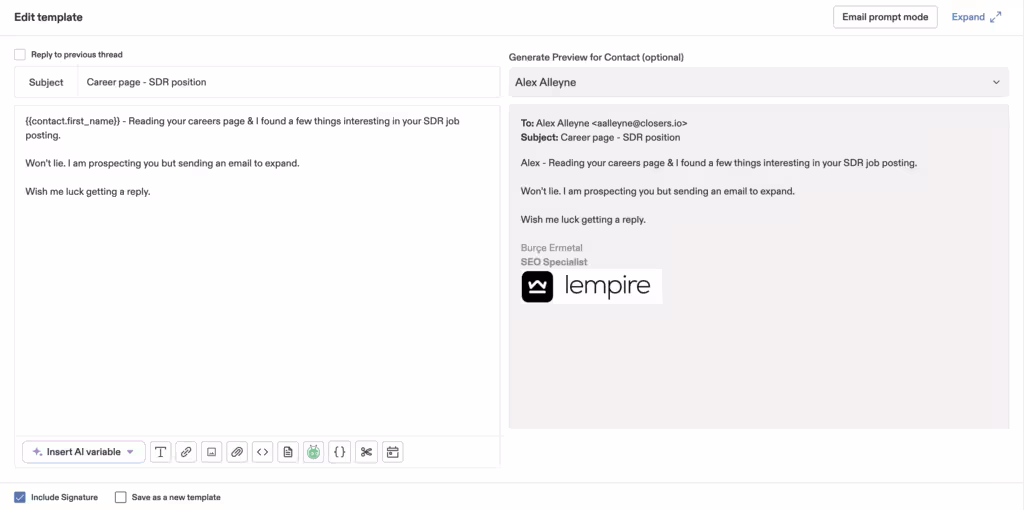The width and height of the screenshot is (1024, 510).
Task: Click the lempire logo in signature preview
Action: (x=591, y=287)
